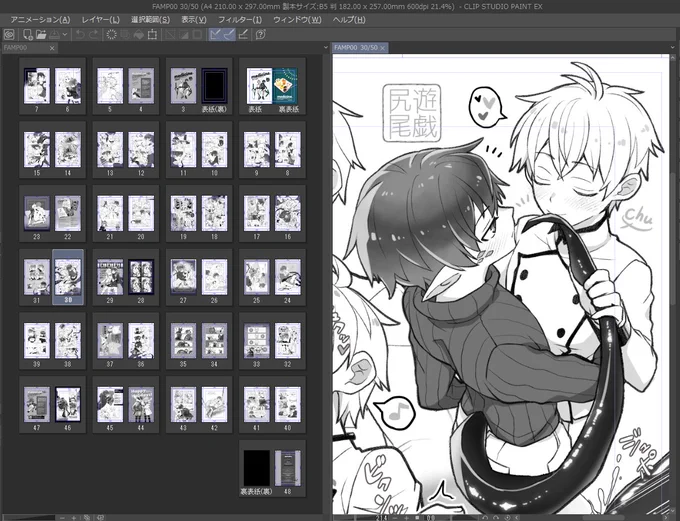
Task: Open the アニメーション(A) menu
Action: [x=40, y=20]
